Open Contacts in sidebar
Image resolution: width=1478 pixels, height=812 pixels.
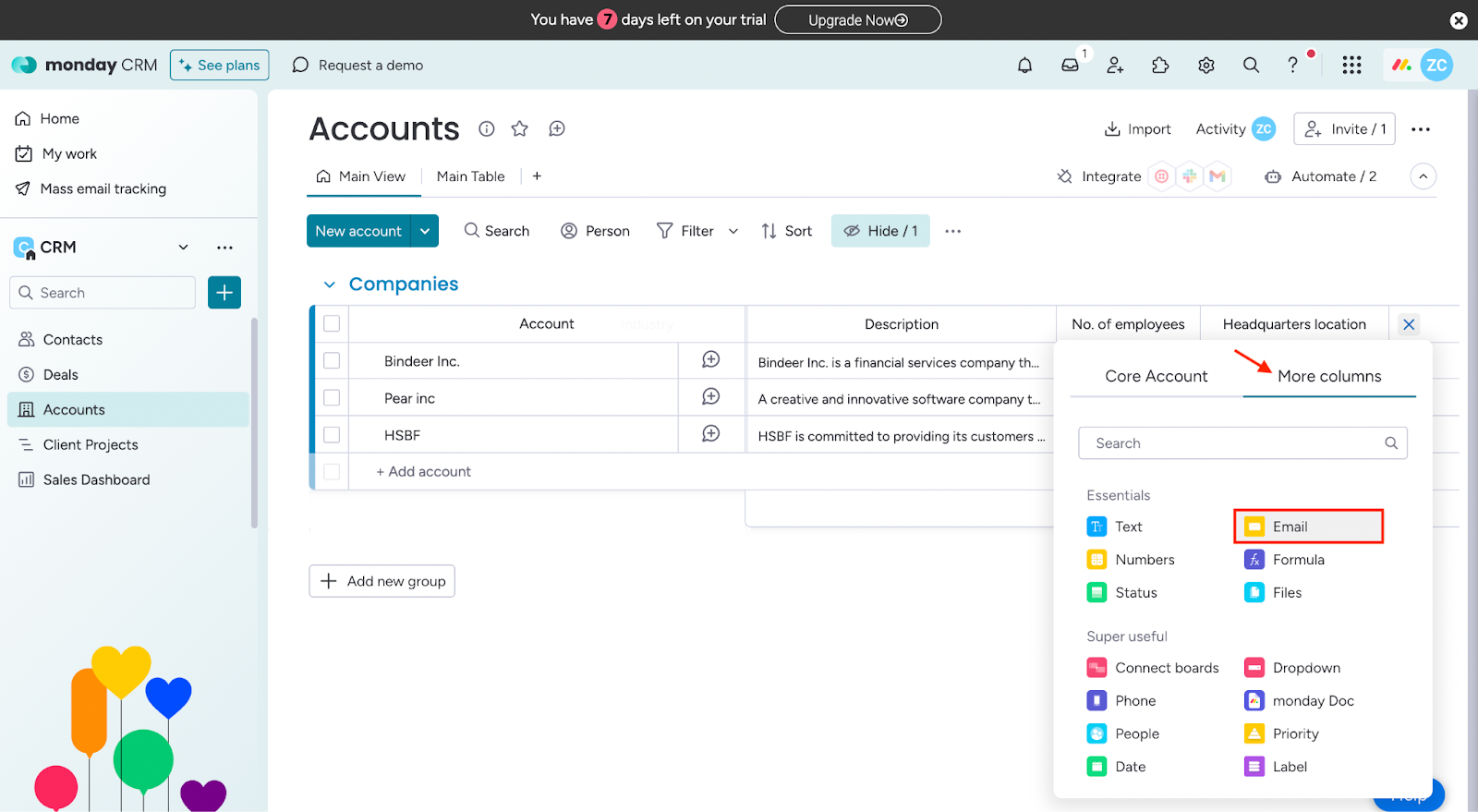(128, 340)
